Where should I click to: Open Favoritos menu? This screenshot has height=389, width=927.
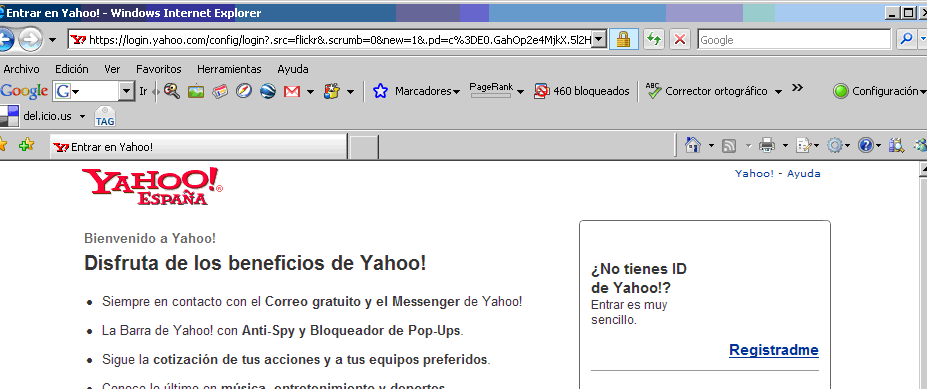pyautogui.click(x=158, y=69)
